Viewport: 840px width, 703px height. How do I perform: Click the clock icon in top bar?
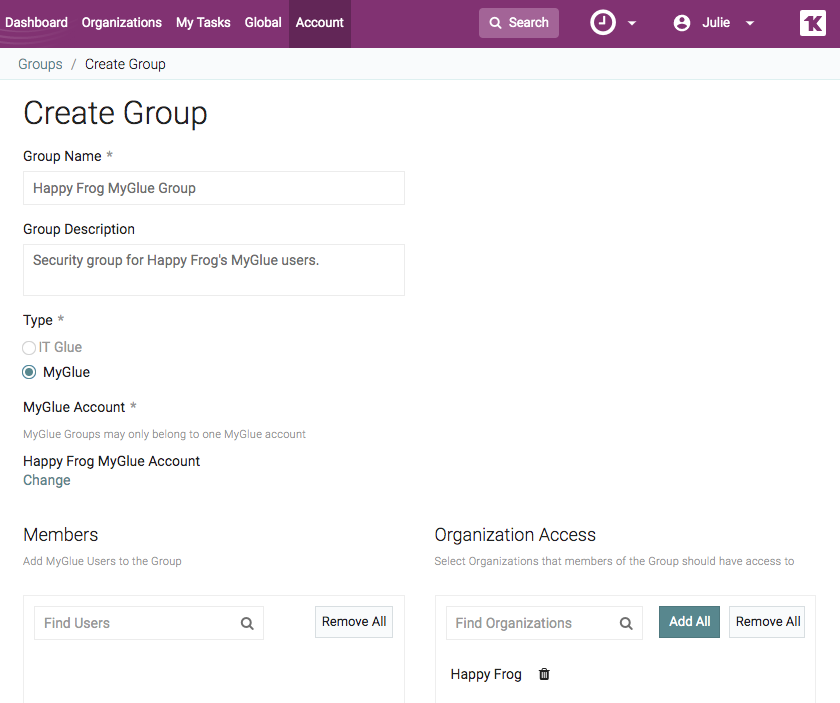point(603,23)
